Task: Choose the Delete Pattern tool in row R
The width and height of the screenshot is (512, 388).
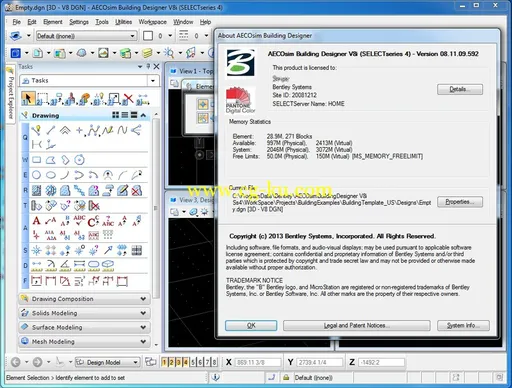Action: (x=136, y=190)
